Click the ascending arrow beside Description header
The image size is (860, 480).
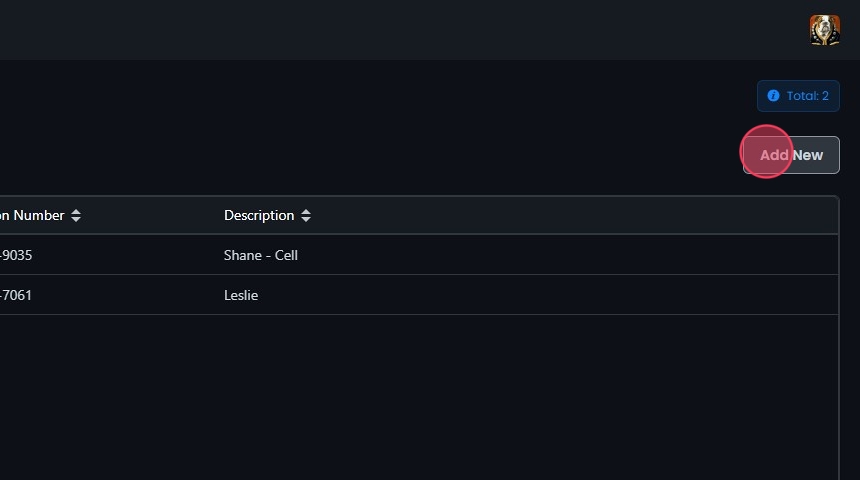[306, 211]
